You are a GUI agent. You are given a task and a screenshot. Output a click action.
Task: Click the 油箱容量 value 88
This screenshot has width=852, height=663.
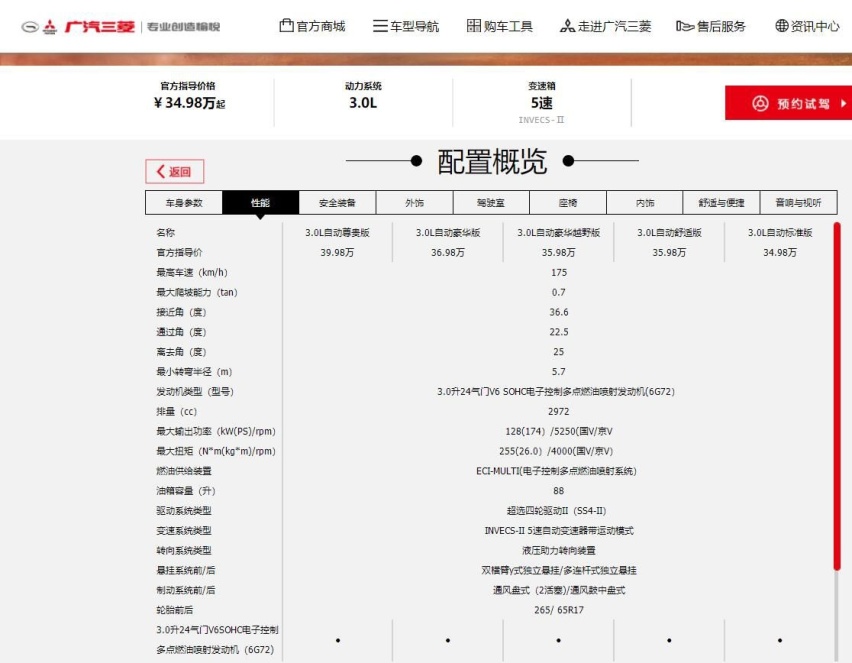(559, 491)
